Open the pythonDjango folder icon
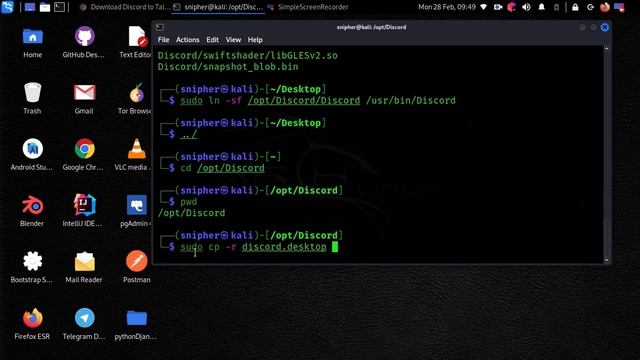This screenshot has width=640, height=360. (x=136, y=324)
